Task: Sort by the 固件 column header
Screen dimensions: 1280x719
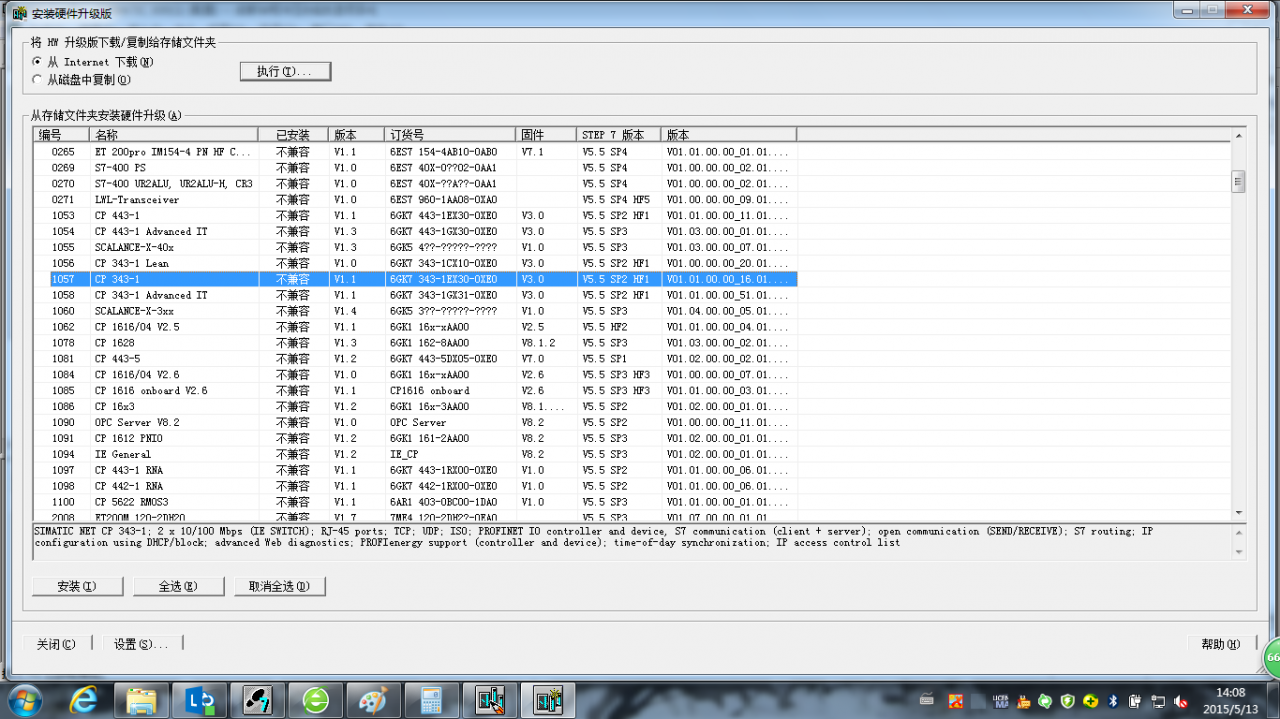Action: tap(547, 134)
